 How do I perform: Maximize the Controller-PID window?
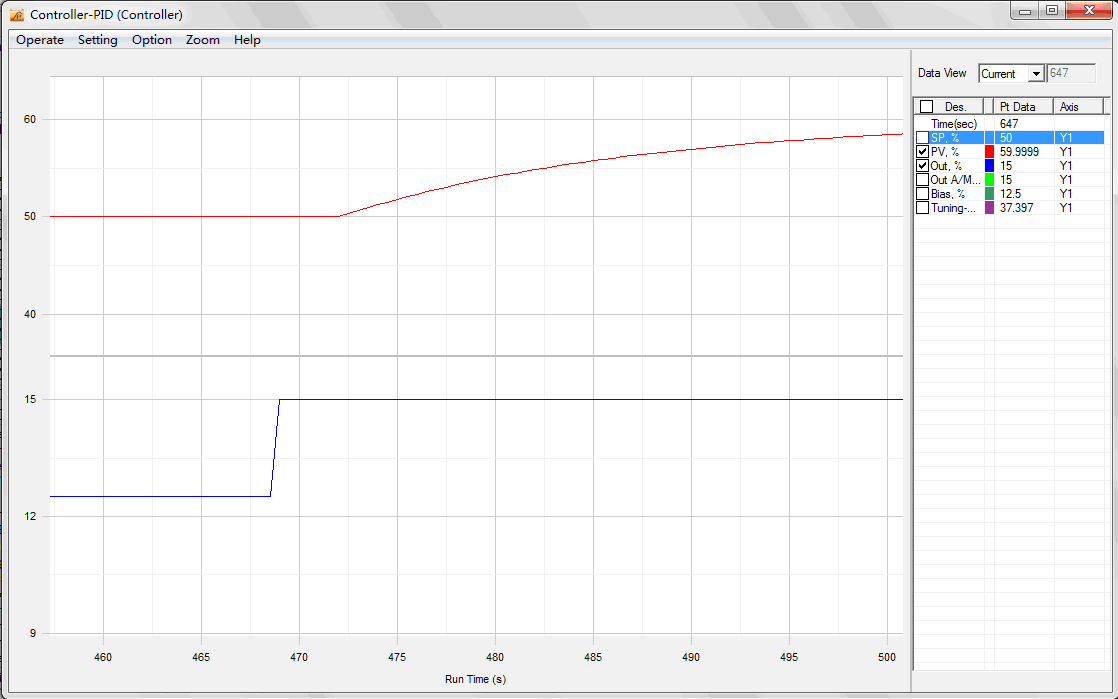coord(1052,11)
